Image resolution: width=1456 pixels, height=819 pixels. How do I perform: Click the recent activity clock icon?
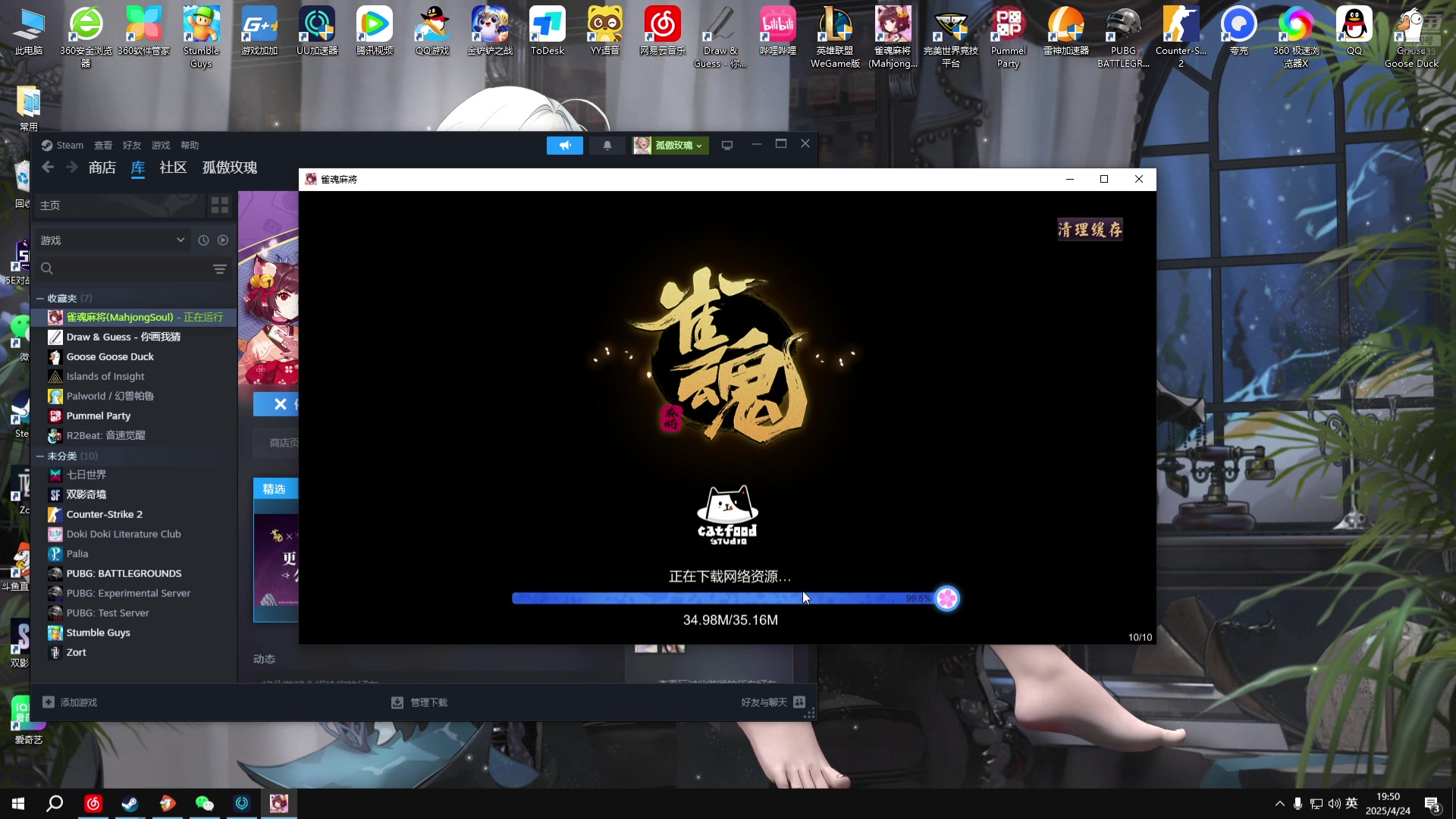[203, 240]
